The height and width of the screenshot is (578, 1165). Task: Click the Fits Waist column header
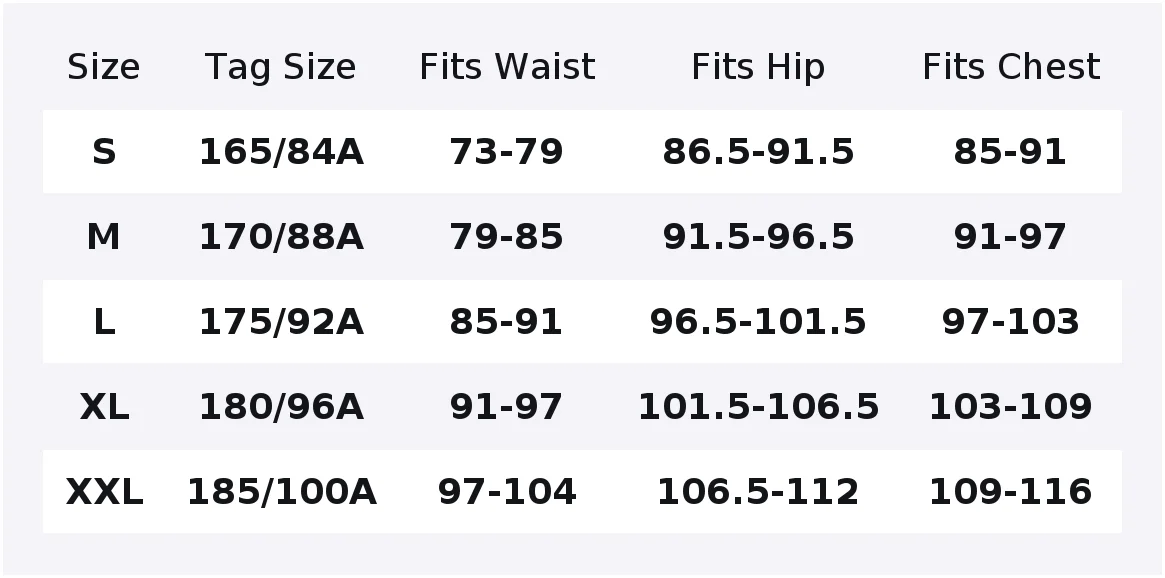(x=507, y=67)
